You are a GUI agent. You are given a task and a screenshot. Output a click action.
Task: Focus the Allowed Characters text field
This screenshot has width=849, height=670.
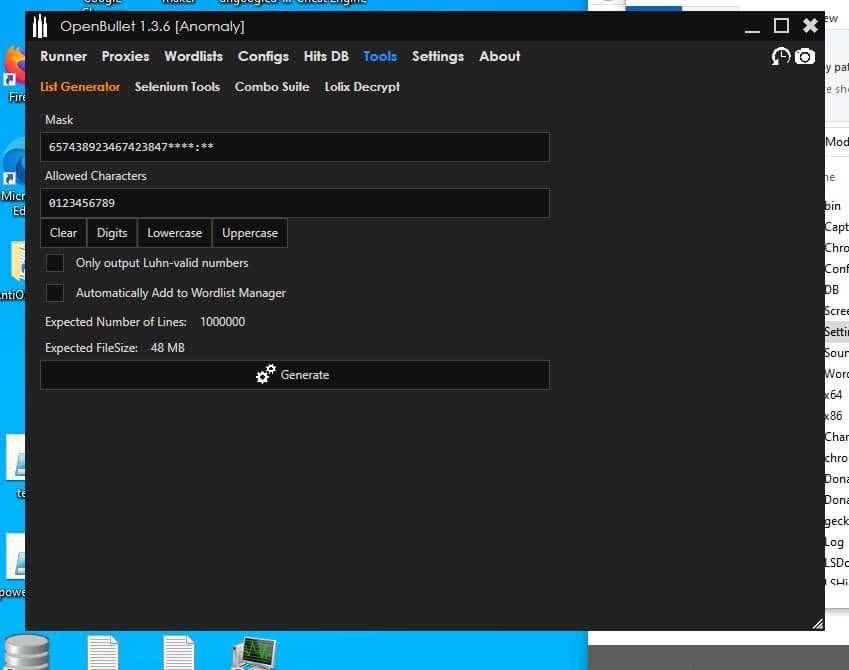tap(295, 203)
